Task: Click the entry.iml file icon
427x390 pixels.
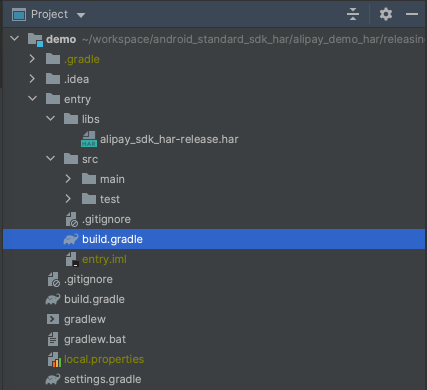Action: point(72,259)
